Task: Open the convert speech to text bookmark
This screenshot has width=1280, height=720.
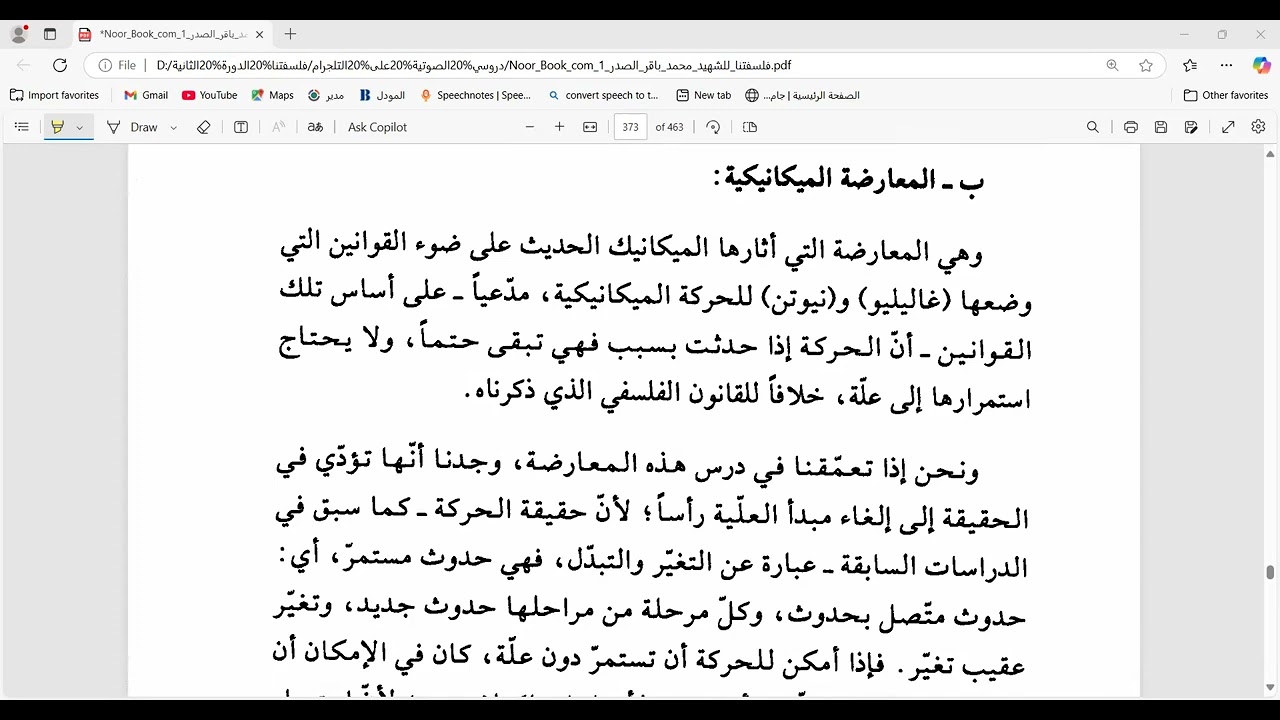Action: 603,95
